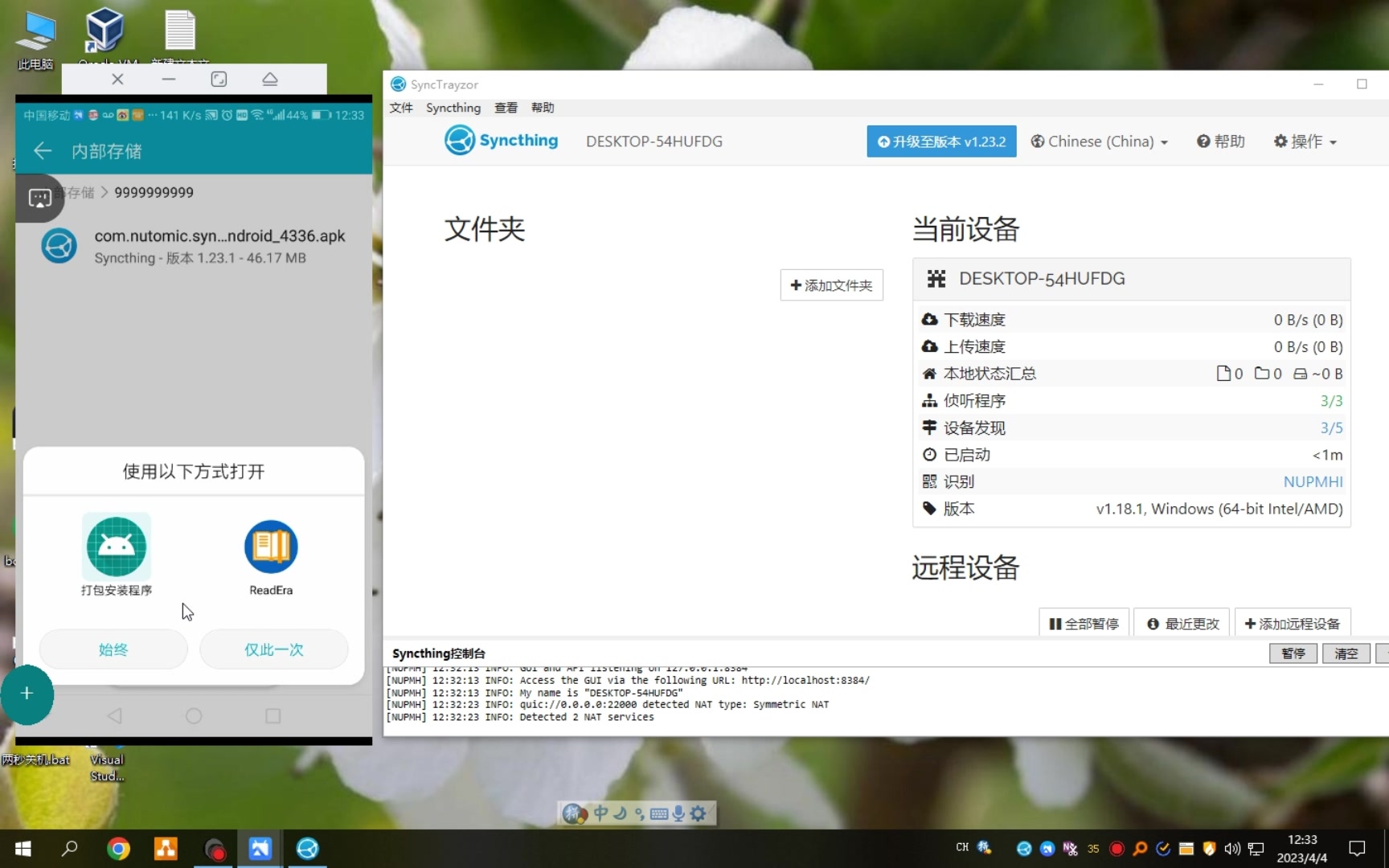Screen dimensions: 1389x868
Task: Select the com.nutomic.syn...ndroid_4336.apk file
Action: (194, 246)
